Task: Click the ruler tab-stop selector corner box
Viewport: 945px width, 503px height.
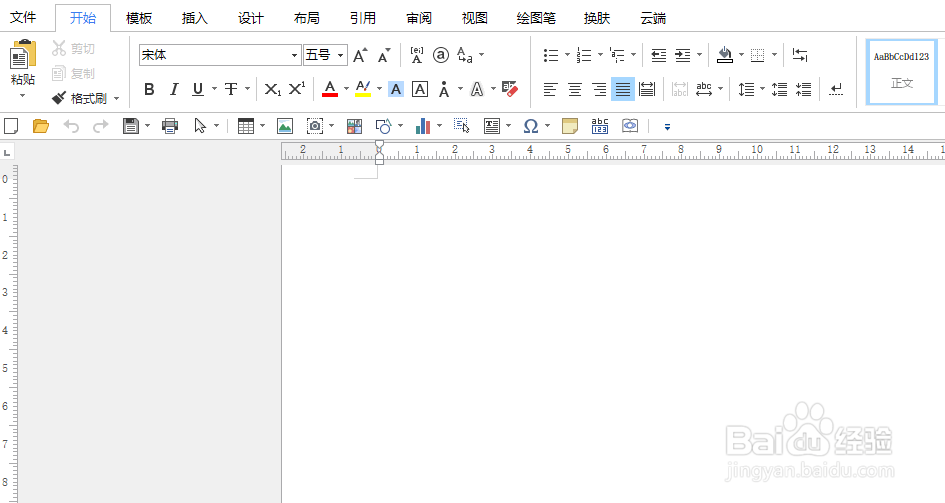Action: pyautogui.click(x=7, y=152)
